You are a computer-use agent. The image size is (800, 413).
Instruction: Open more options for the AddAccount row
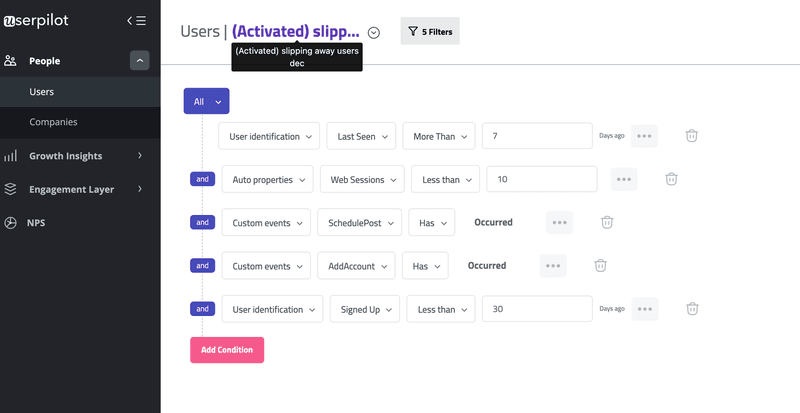[x=553, y=265]
